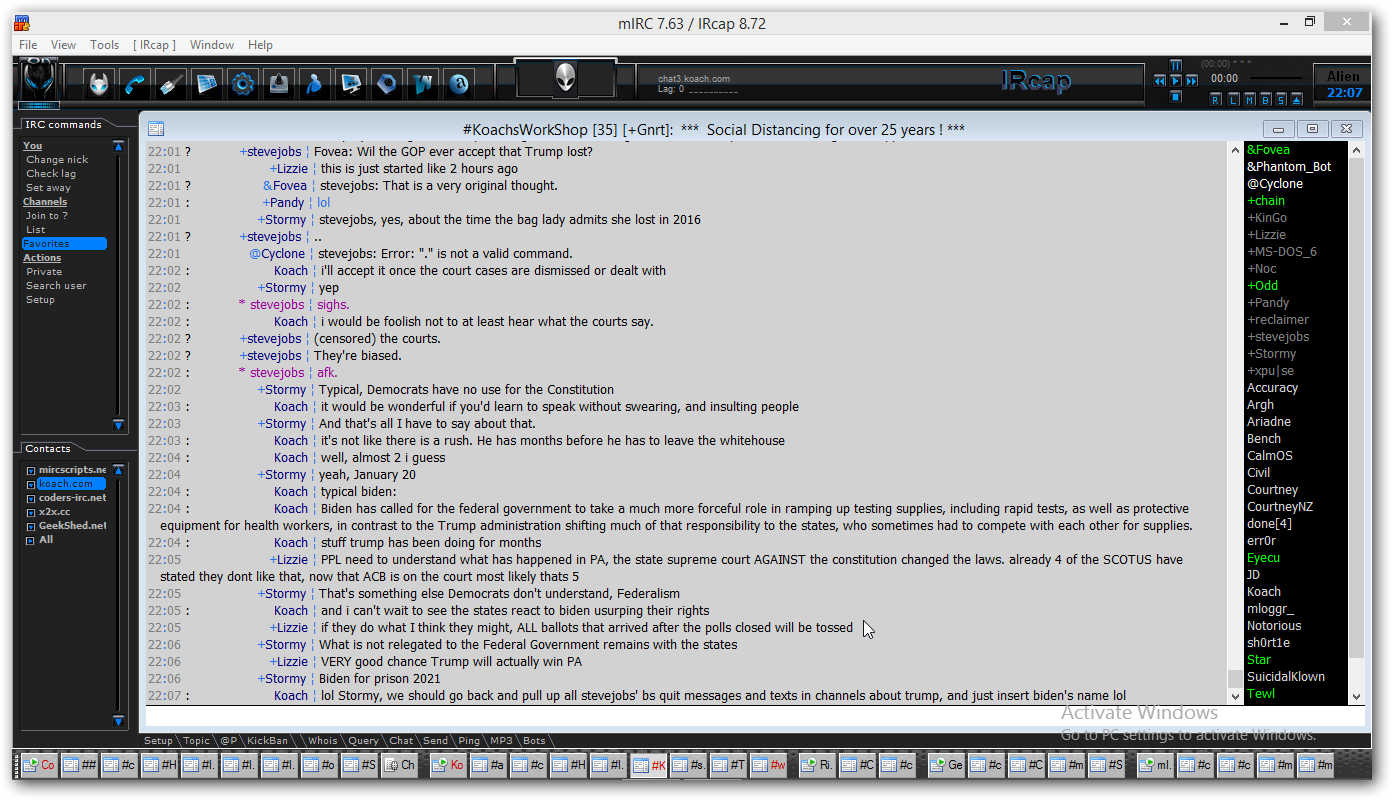This screenshot has width=1392, height=800.
Task: Expand mircscripts.net in Contacts
Action: (31, 470)
